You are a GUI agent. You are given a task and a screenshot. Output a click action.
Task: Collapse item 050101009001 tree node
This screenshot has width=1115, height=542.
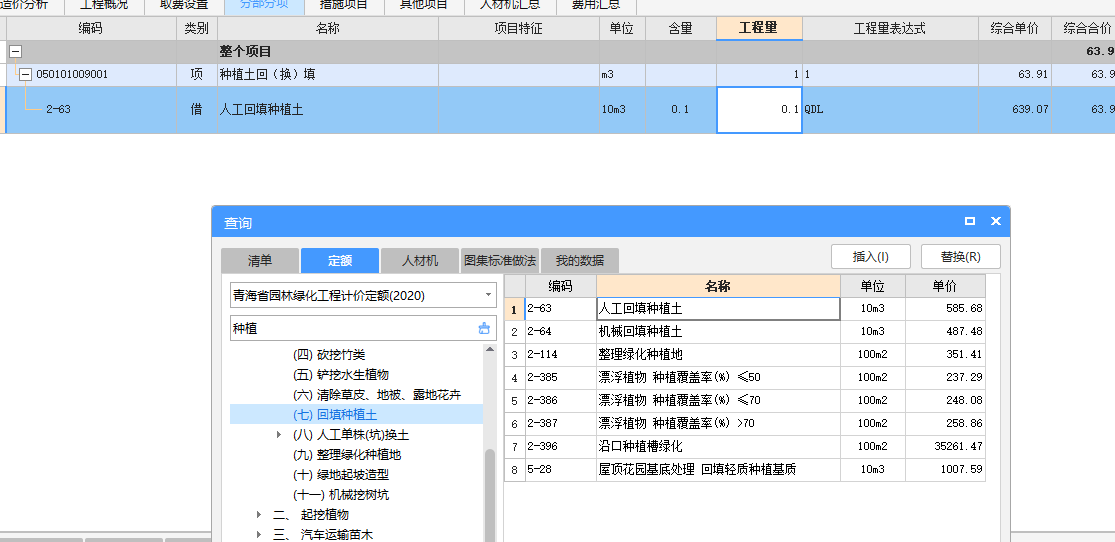pos(26,74)
